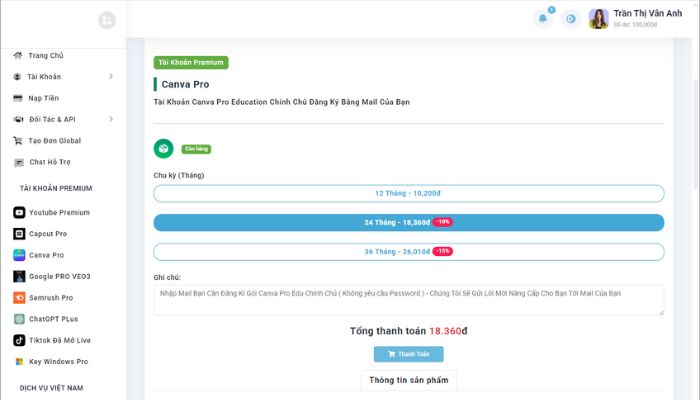Click the Key Windows Pro icon
The width and height of the screenshot is (700, 400).
tap(19, 362)
